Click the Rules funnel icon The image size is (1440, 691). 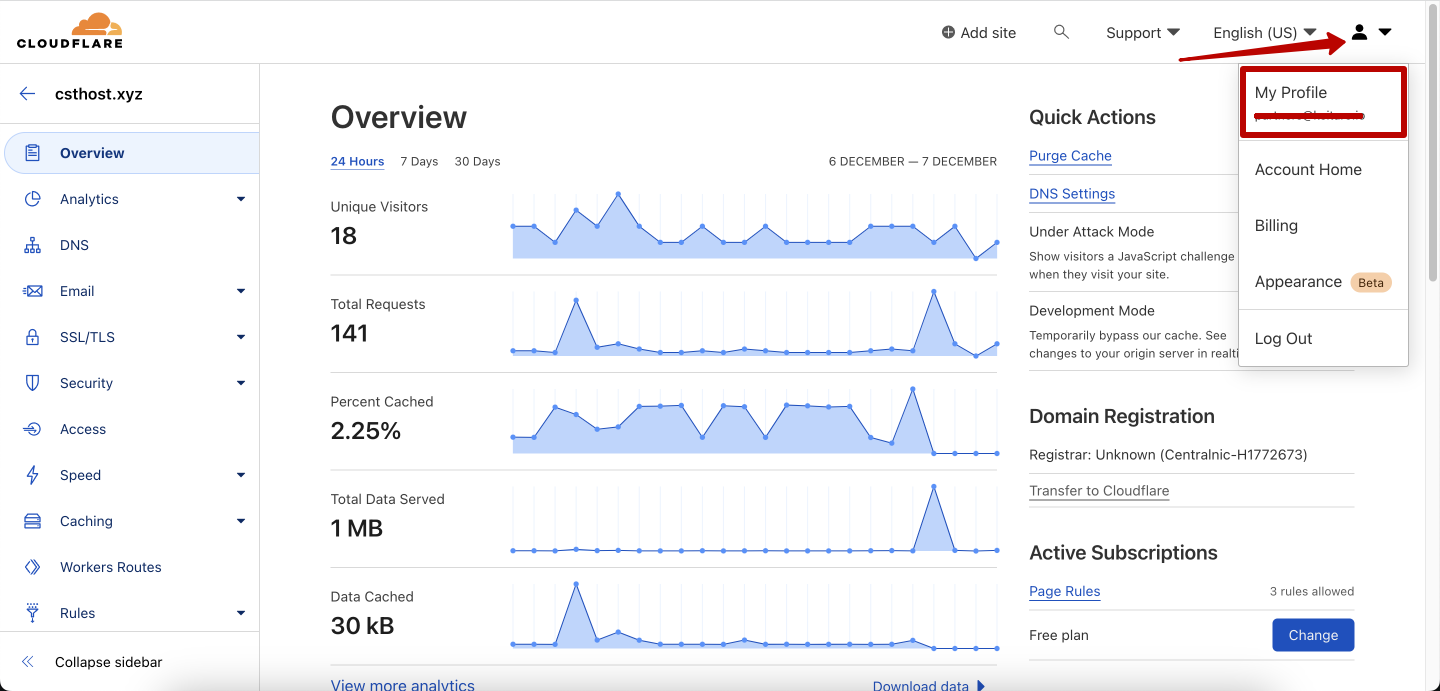coord(33,613)
